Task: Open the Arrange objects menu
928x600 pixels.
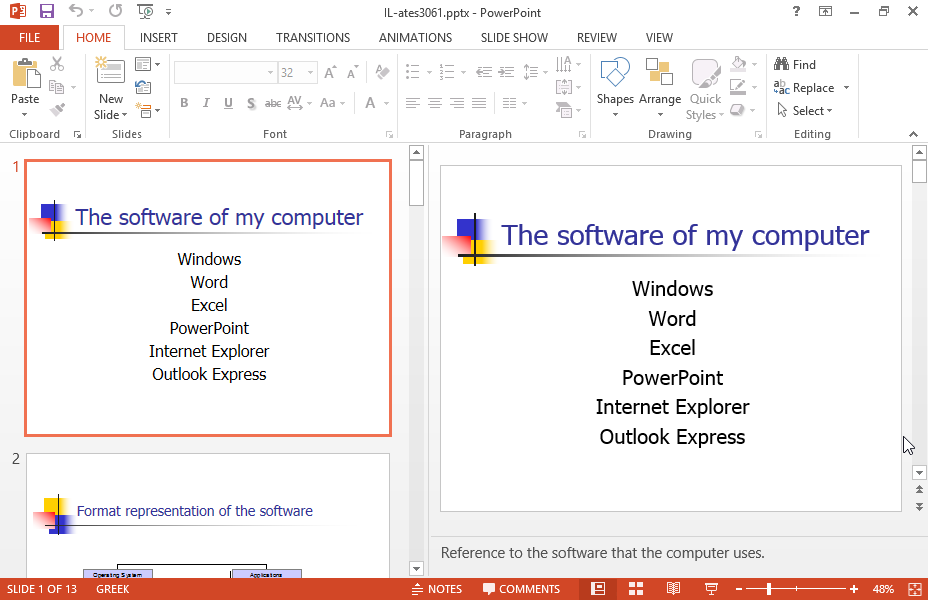Action: [660, 88]
